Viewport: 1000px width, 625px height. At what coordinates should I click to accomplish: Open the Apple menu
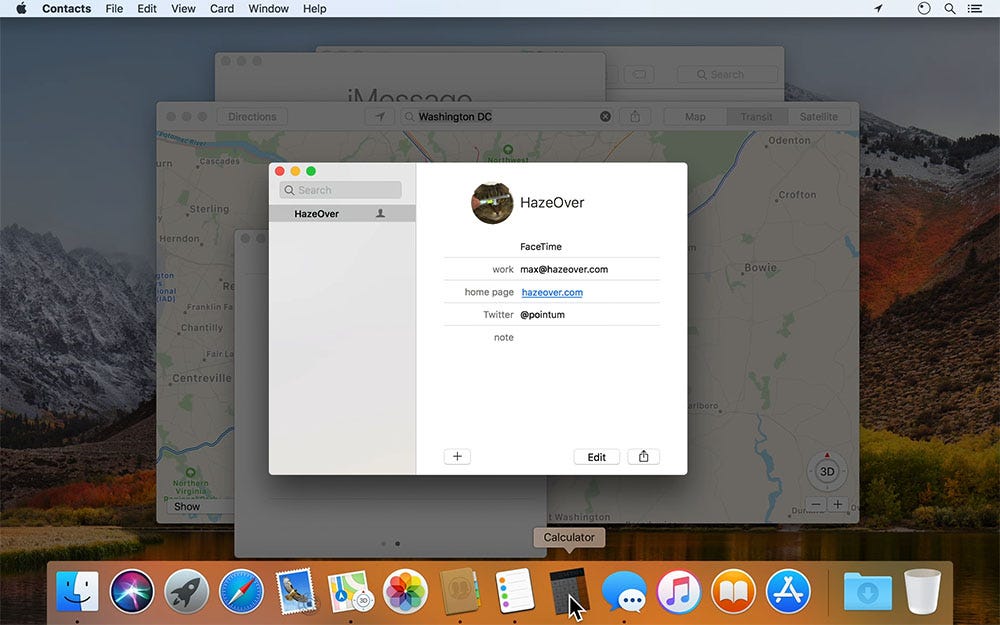(21, 8)
